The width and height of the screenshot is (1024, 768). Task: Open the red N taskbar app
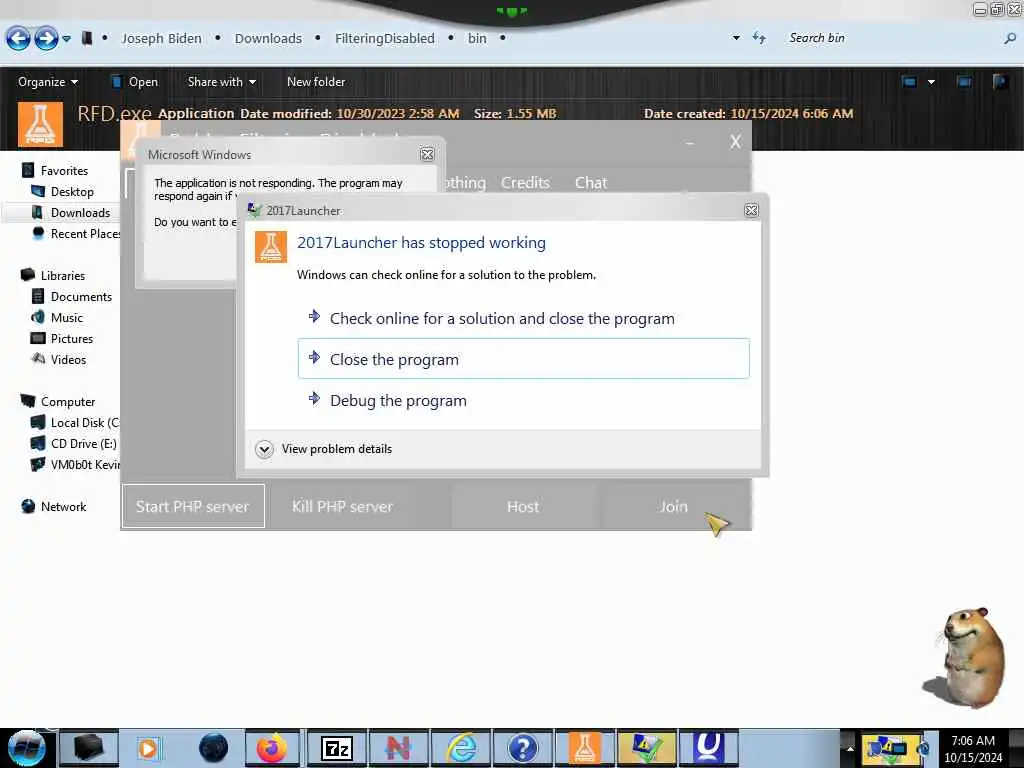[x=398, y=748]
